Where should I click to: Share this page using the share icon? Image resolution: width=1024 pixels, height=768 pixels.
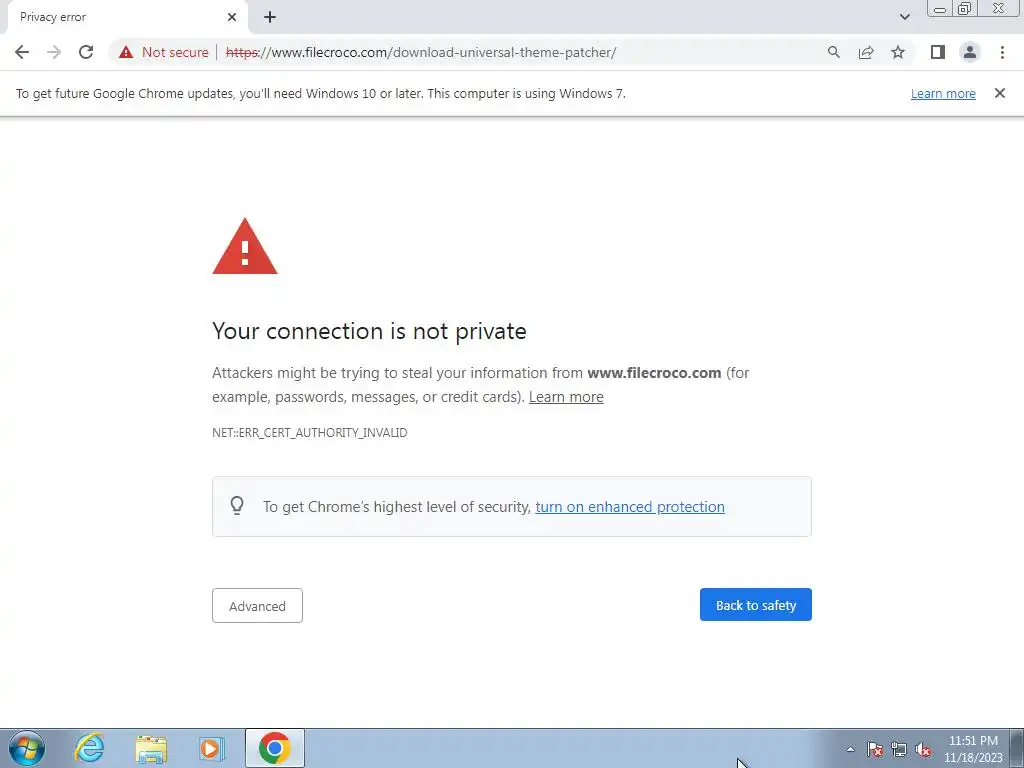[x=866, y=52]
